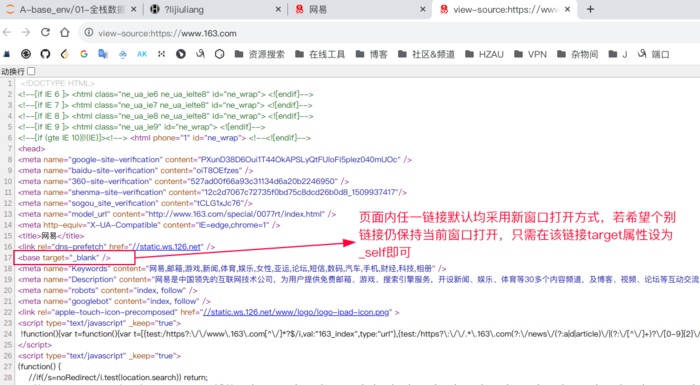Click the X-UA-Compatible meta line
Viewport: 700px width, 385px height.
(149, 225)
